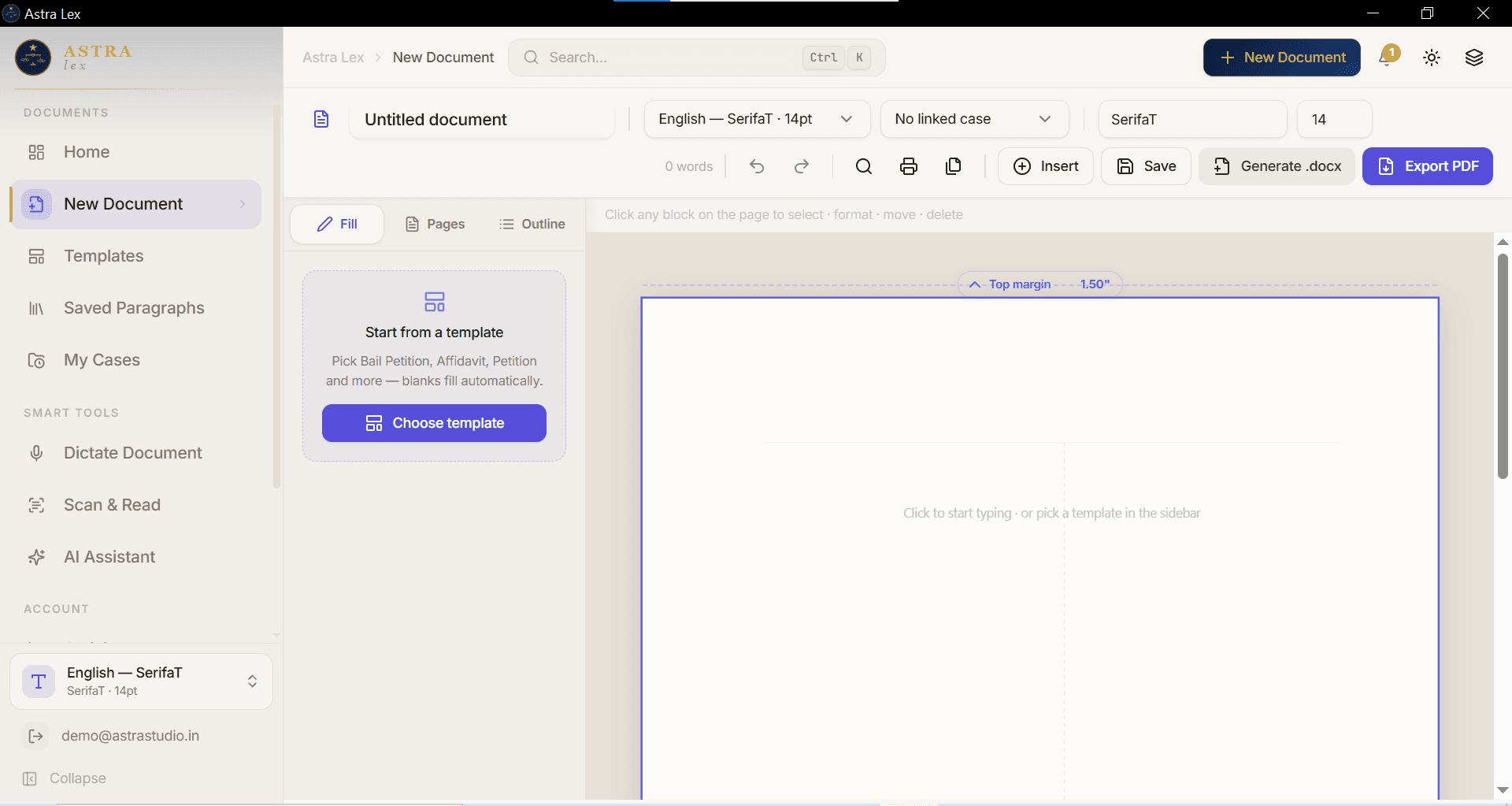The width and height of the screenshot is (1512, 806).
Task: Click the New Document button top right
Action: click(1281, 58)
